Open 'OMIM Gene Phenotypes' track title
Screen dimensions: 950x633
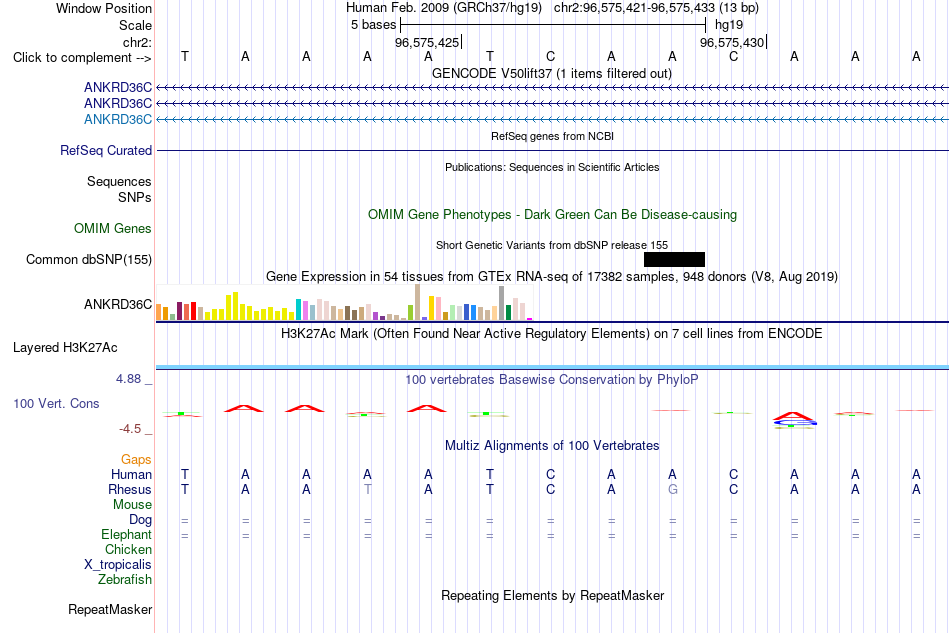point(552,214)
